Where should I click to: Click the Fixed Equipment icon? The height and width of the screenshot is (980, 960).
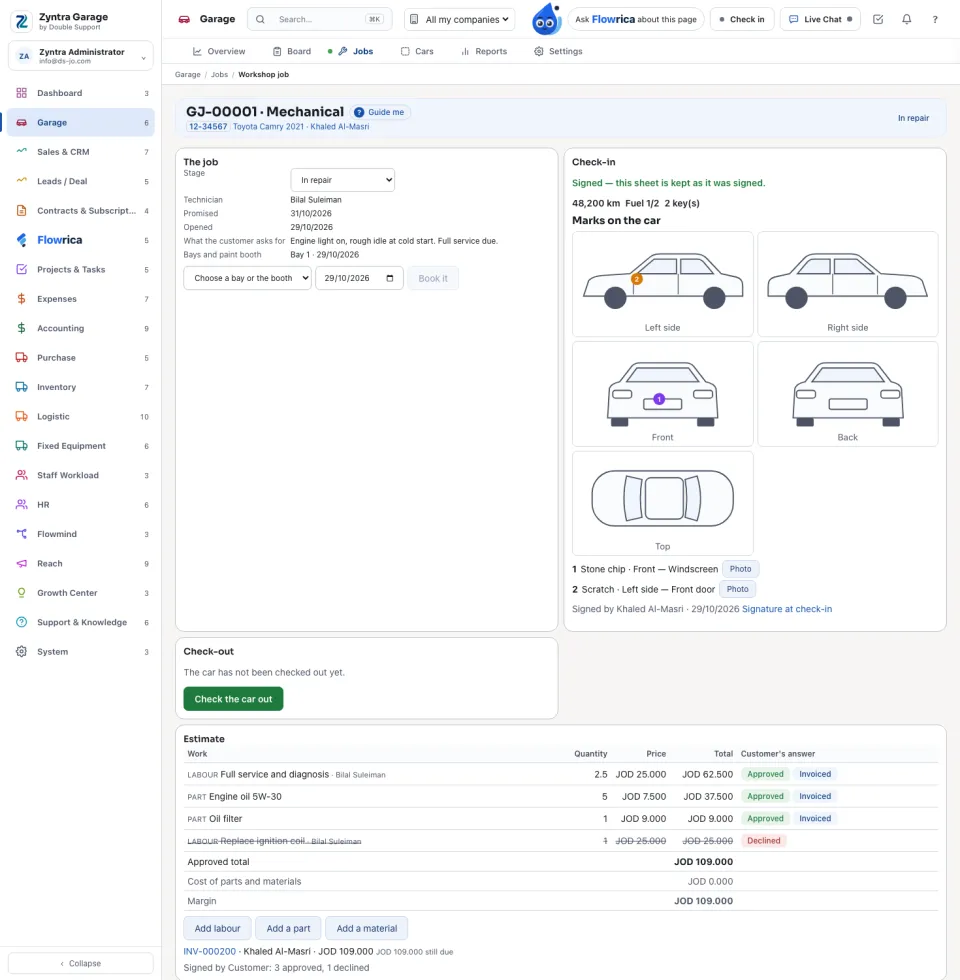(x=21, y=446)
